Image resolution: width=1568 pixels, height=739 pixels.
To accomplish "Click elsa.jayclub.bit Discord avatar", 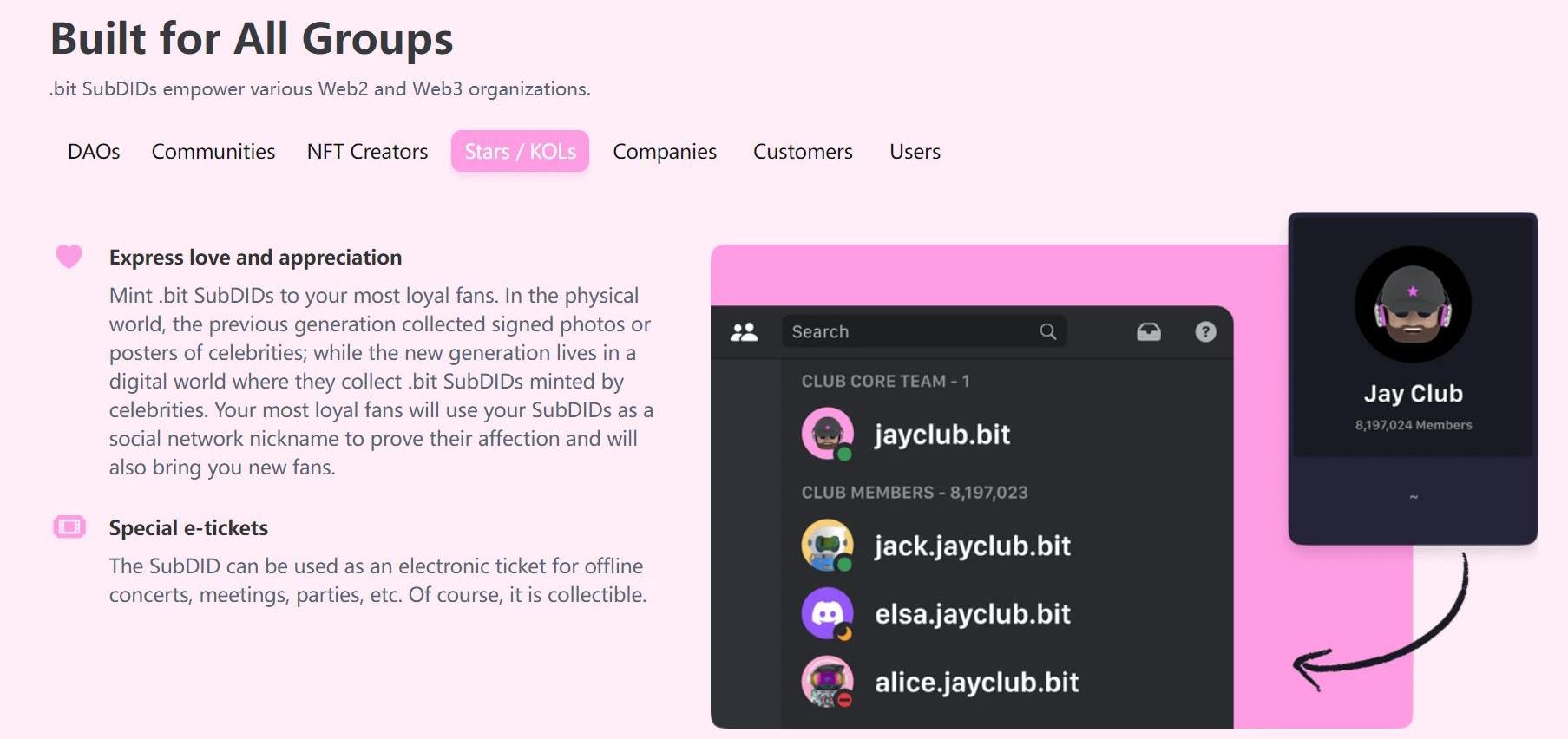I will point(827,613).
